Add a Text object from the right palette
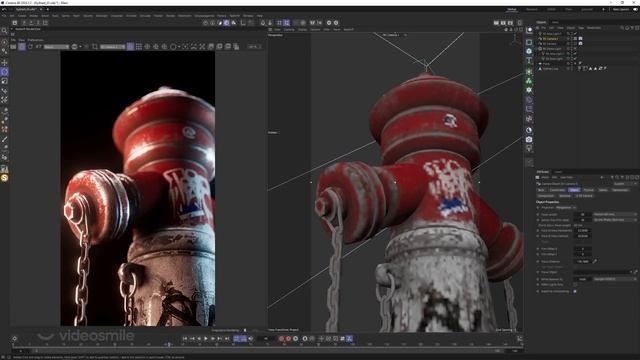Image resolution: width=640 pixels, height=360 pixels. tap(529, 60)
